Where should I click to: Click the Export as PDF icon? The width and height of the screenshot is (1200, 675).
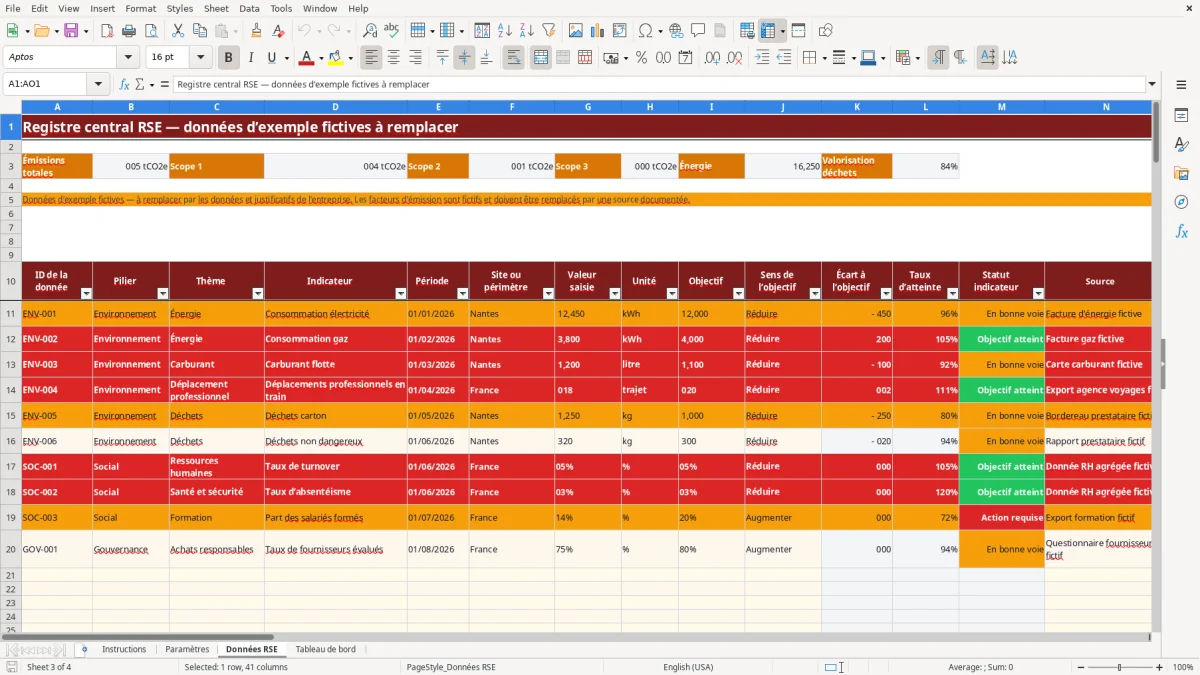pos(107,31)
